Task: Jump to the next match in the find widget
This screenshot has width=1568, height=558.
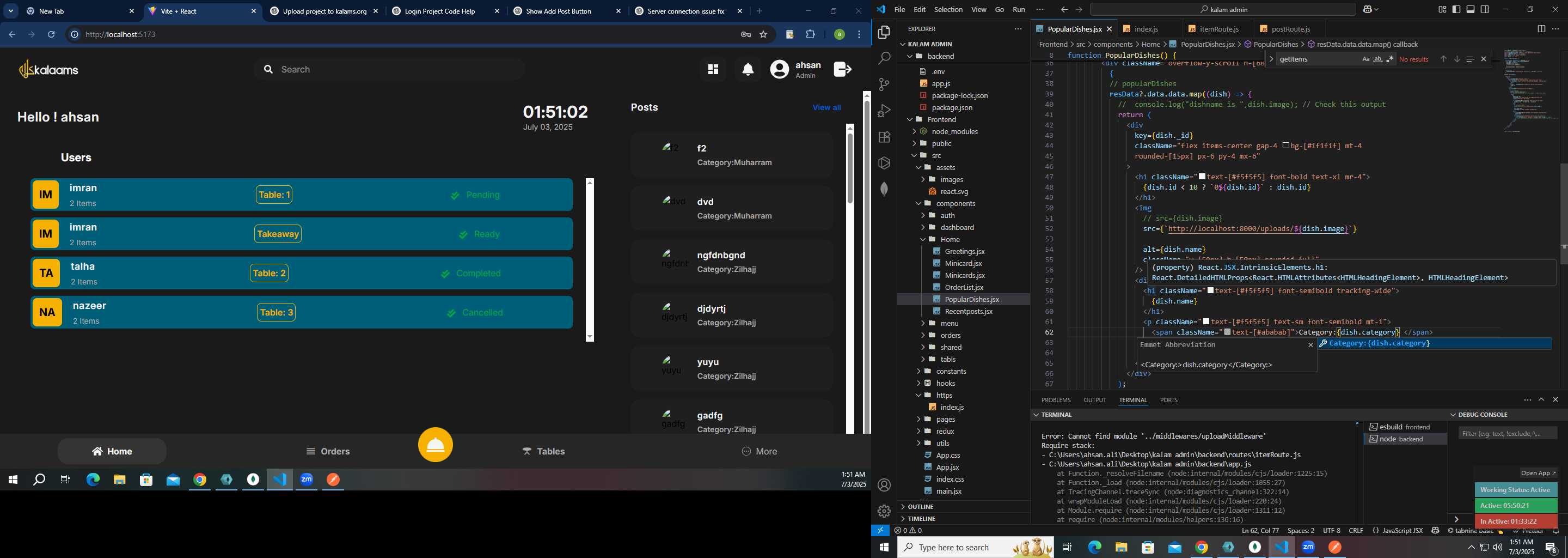Action: tap(1456, 59)
